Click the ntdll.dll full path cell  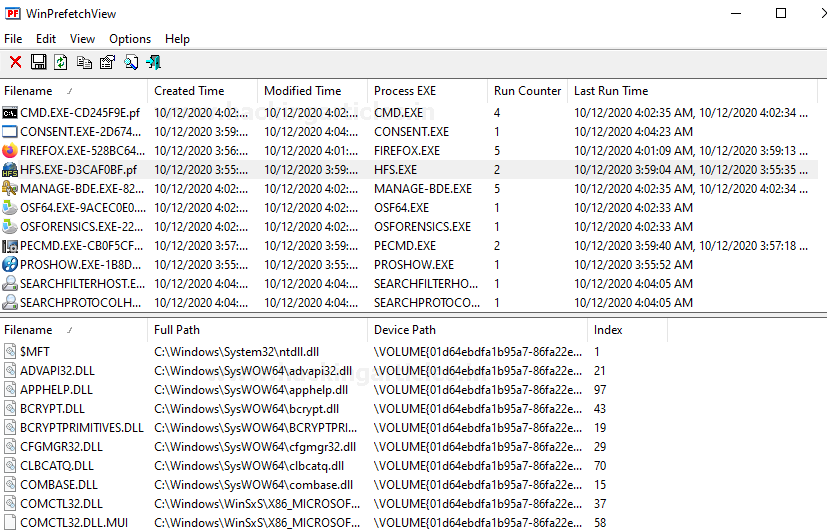(x=236, y=352)
